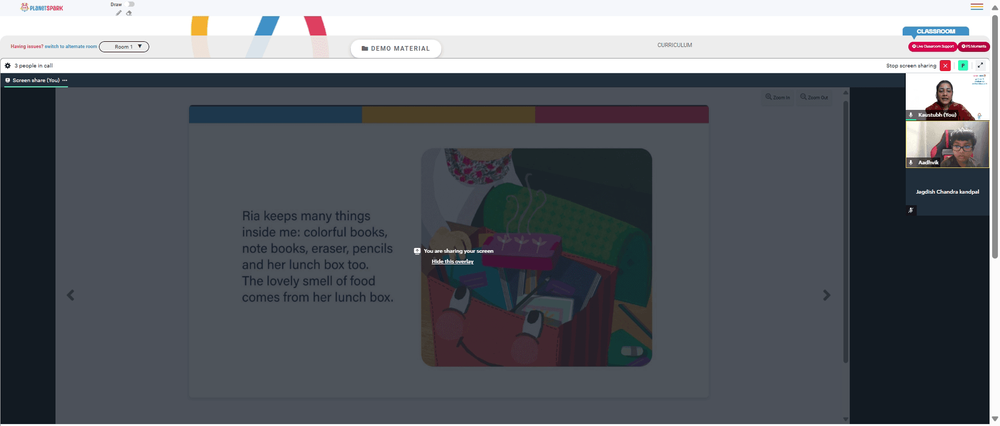Viewport: 1000px width, 426px height.
Task: Toggle the Draw switch on
Action: [131, 4]
